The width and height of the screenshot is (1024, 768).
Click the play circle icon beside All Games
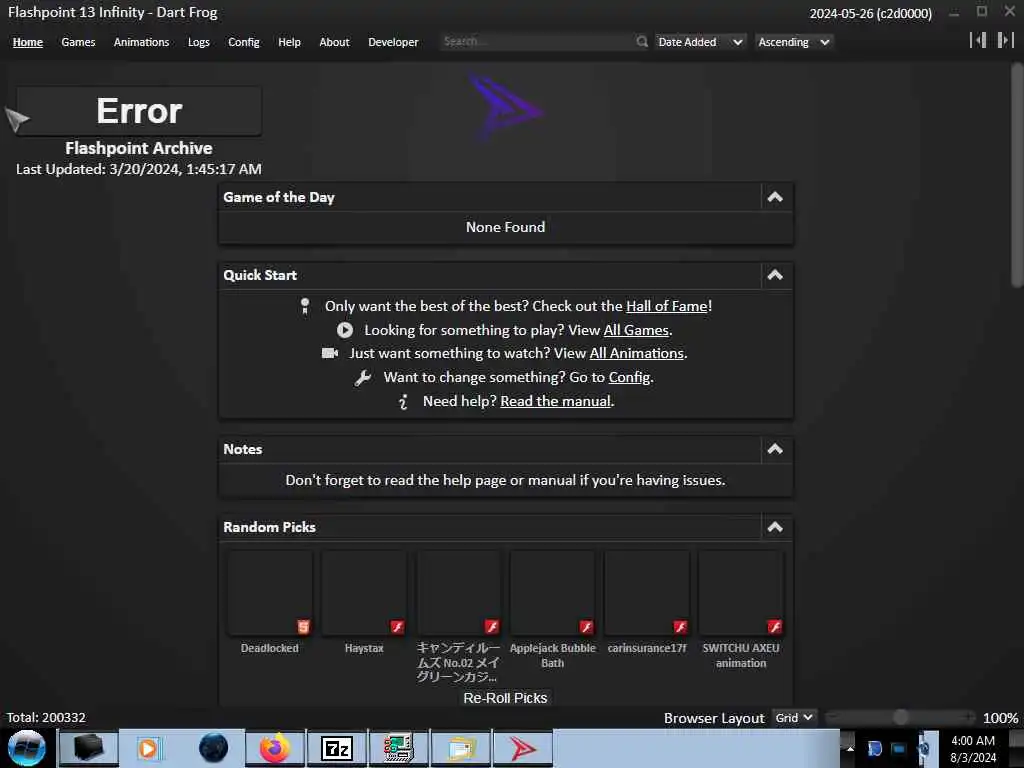point(345,330)
